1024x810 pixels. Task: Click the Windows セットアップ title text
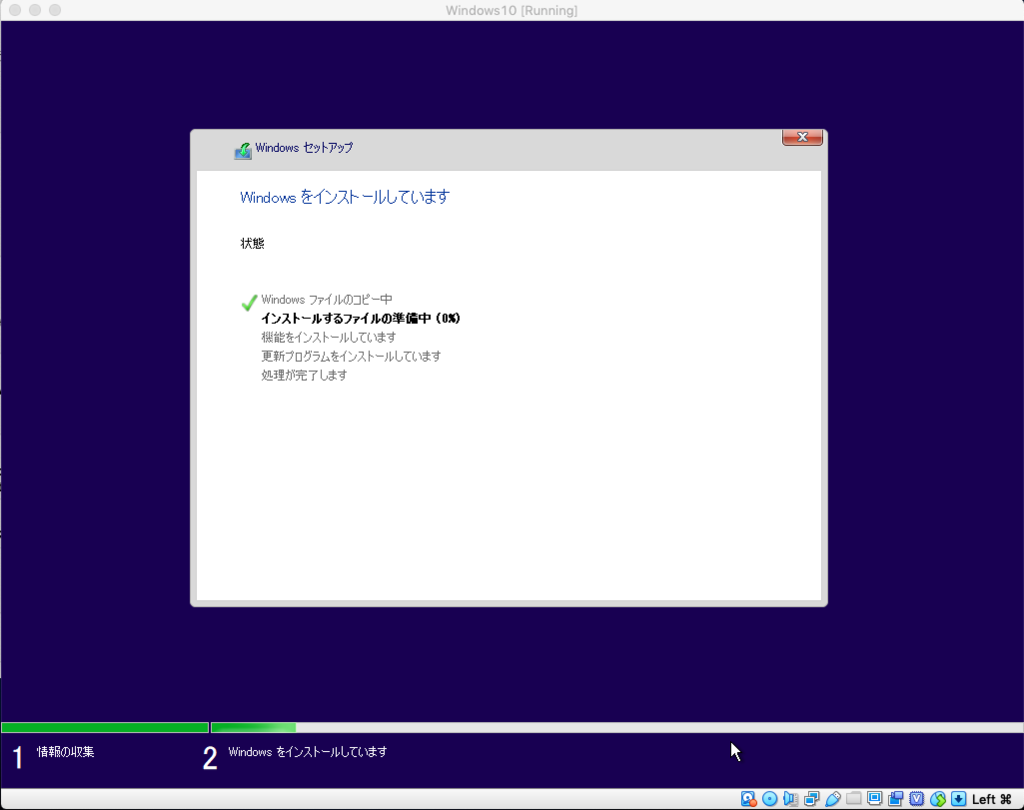304,148
